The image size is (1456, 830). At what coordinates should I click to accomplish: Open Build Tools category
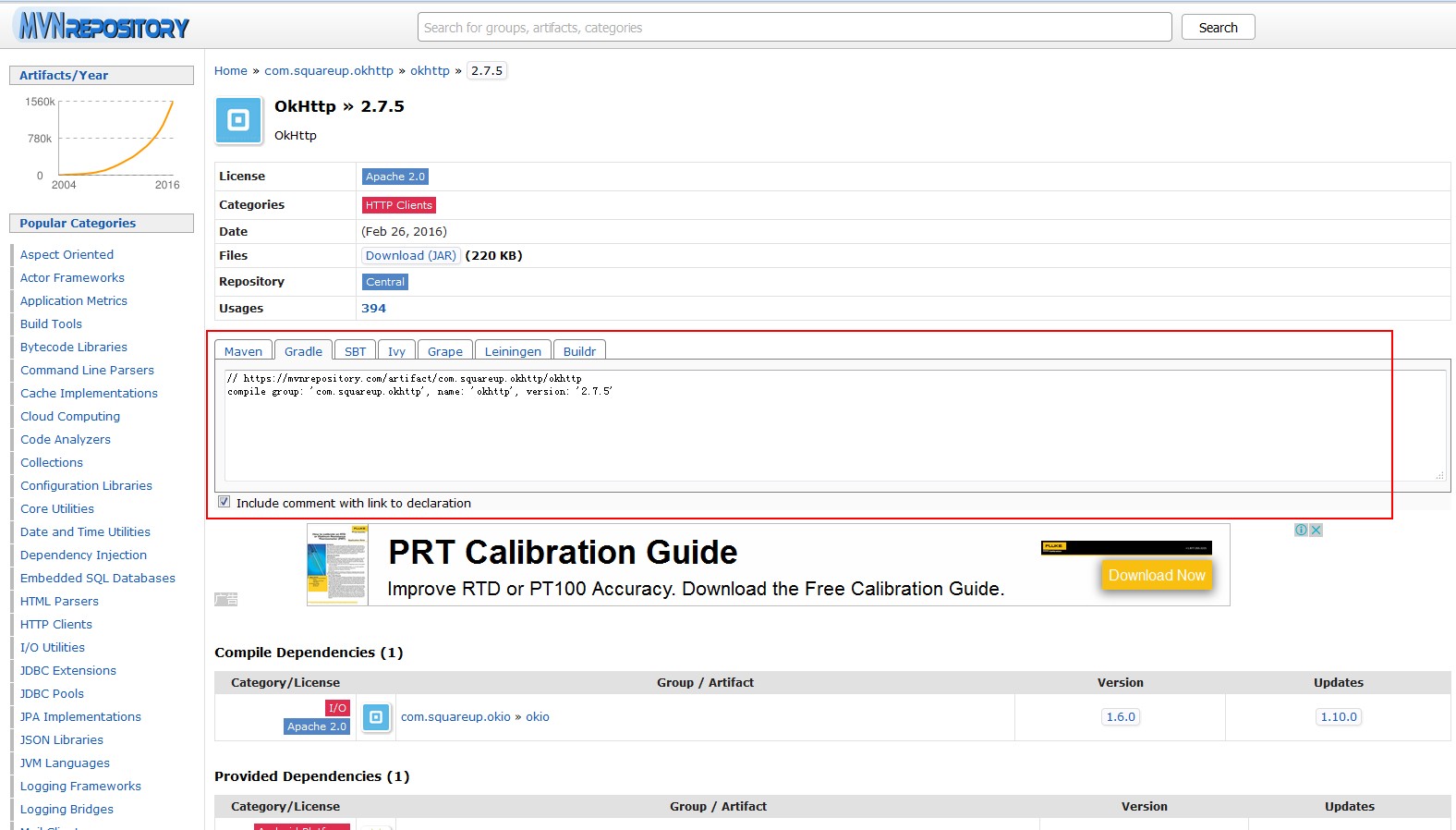point(51,324)
